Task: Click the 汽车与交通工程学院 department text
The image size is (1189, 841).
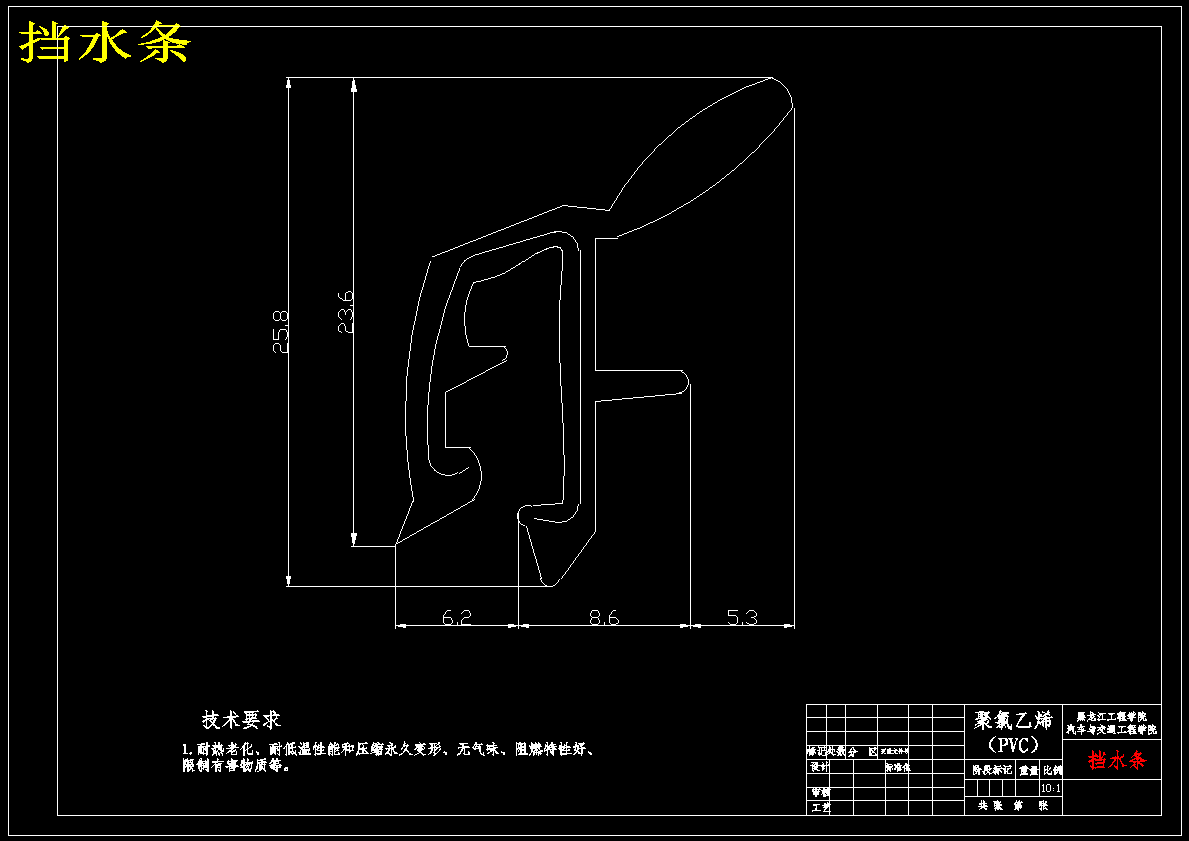Action: [x=1112, y=730]
